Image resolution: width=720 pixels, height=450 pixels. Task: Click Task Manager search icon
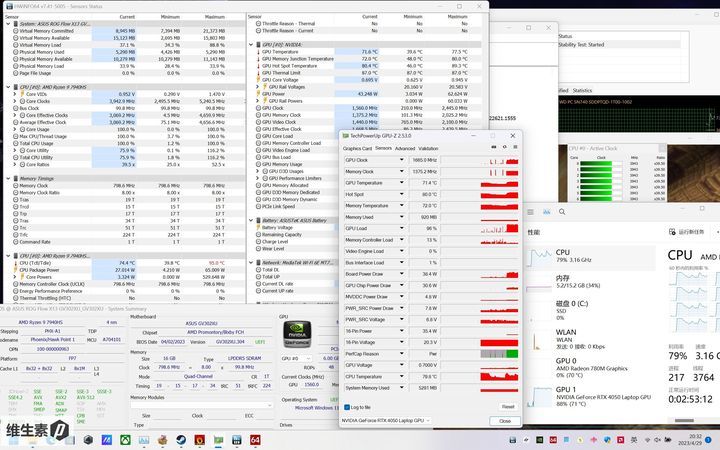click(x=562, y=212)
